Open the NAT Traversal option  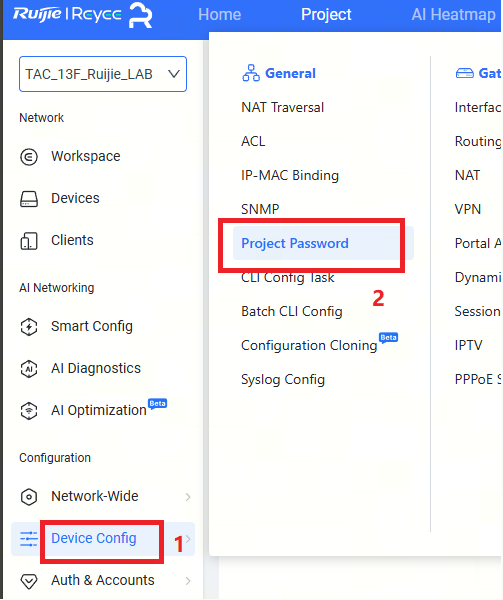click(283, 108)
